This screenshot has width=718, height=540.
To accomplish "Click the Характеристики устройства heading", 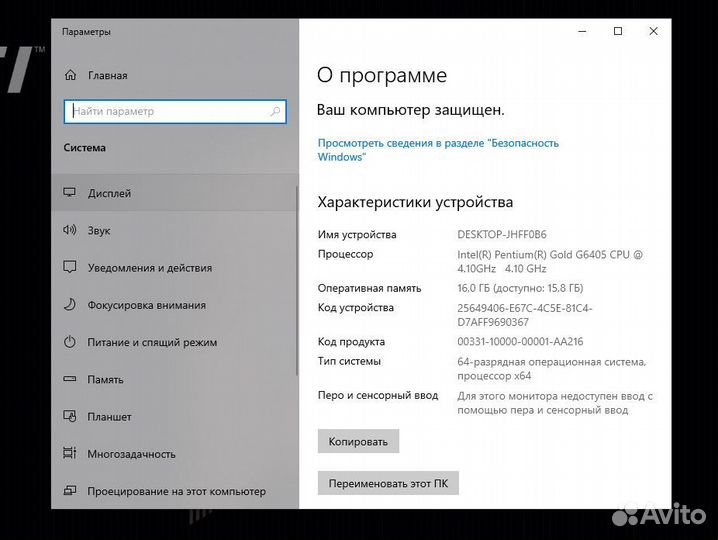I will (415, 202).
